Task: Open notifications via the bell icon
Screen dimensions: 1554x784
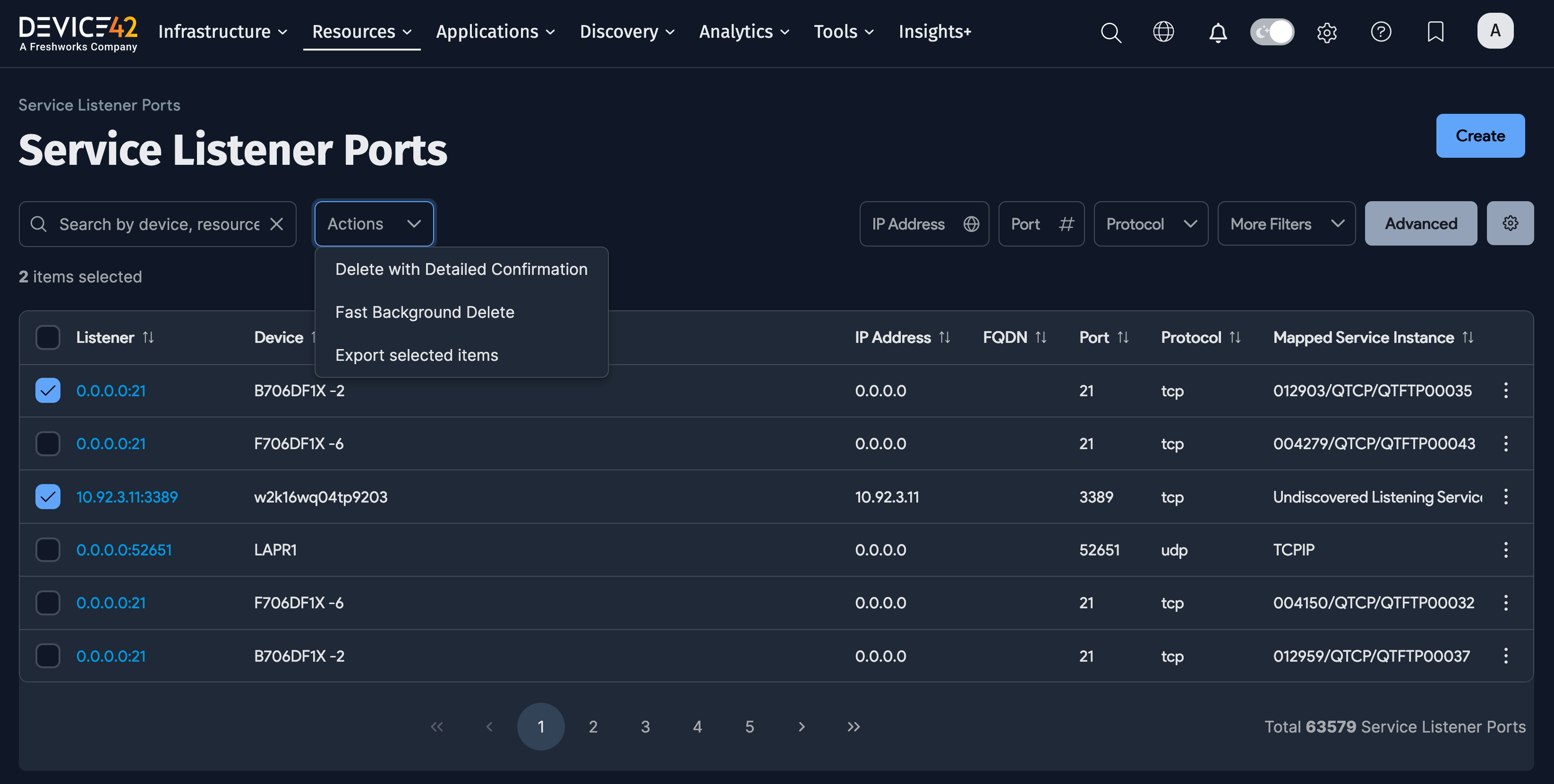Action: (1218, 33)
